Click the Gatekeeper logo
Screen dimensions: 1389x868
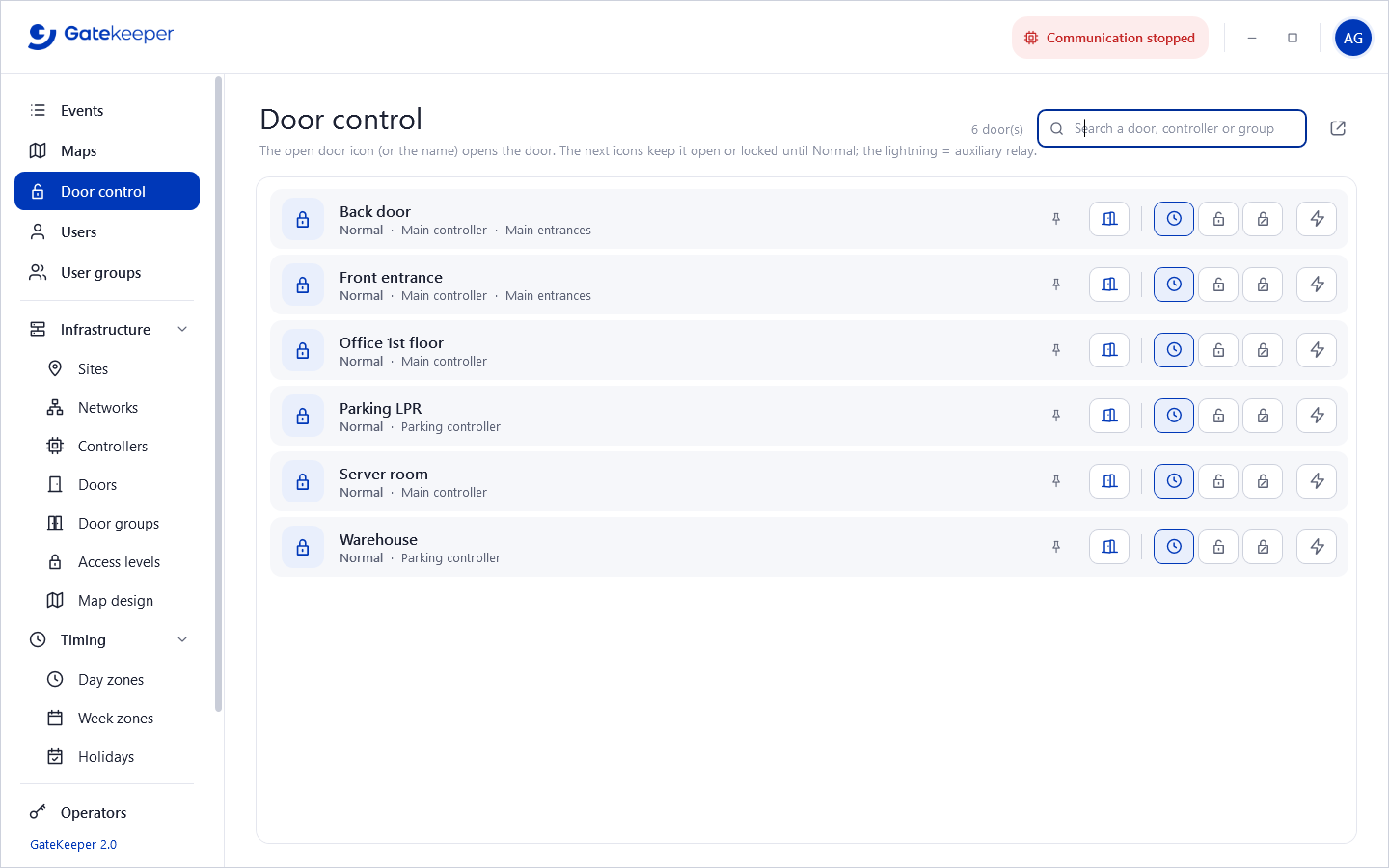click(x=101, y=36)
